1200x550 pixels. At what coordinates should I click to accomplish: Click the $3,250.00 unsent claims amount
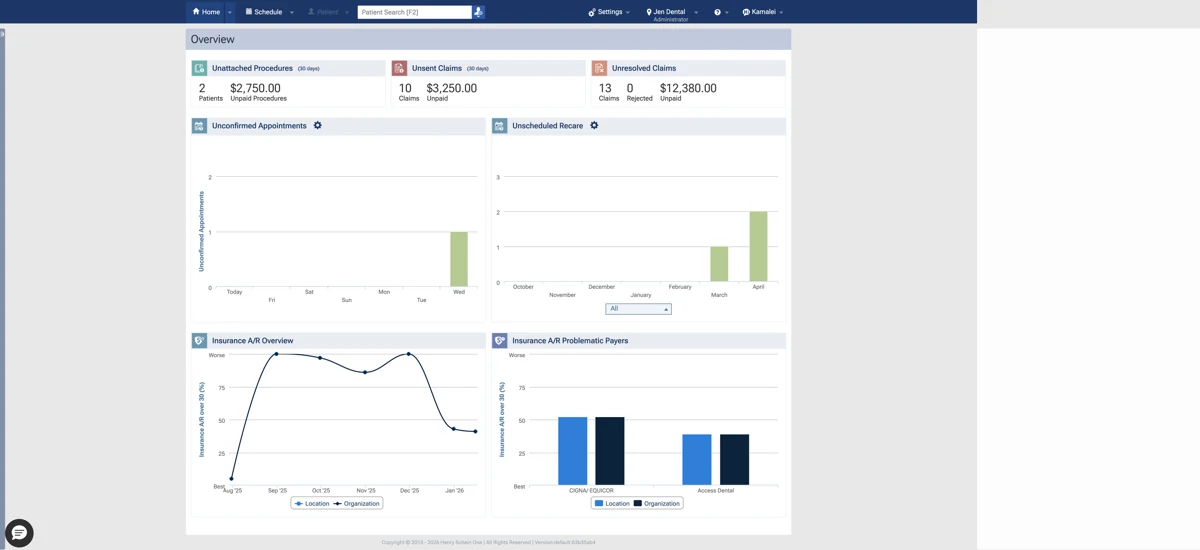(x=452, y=88)
